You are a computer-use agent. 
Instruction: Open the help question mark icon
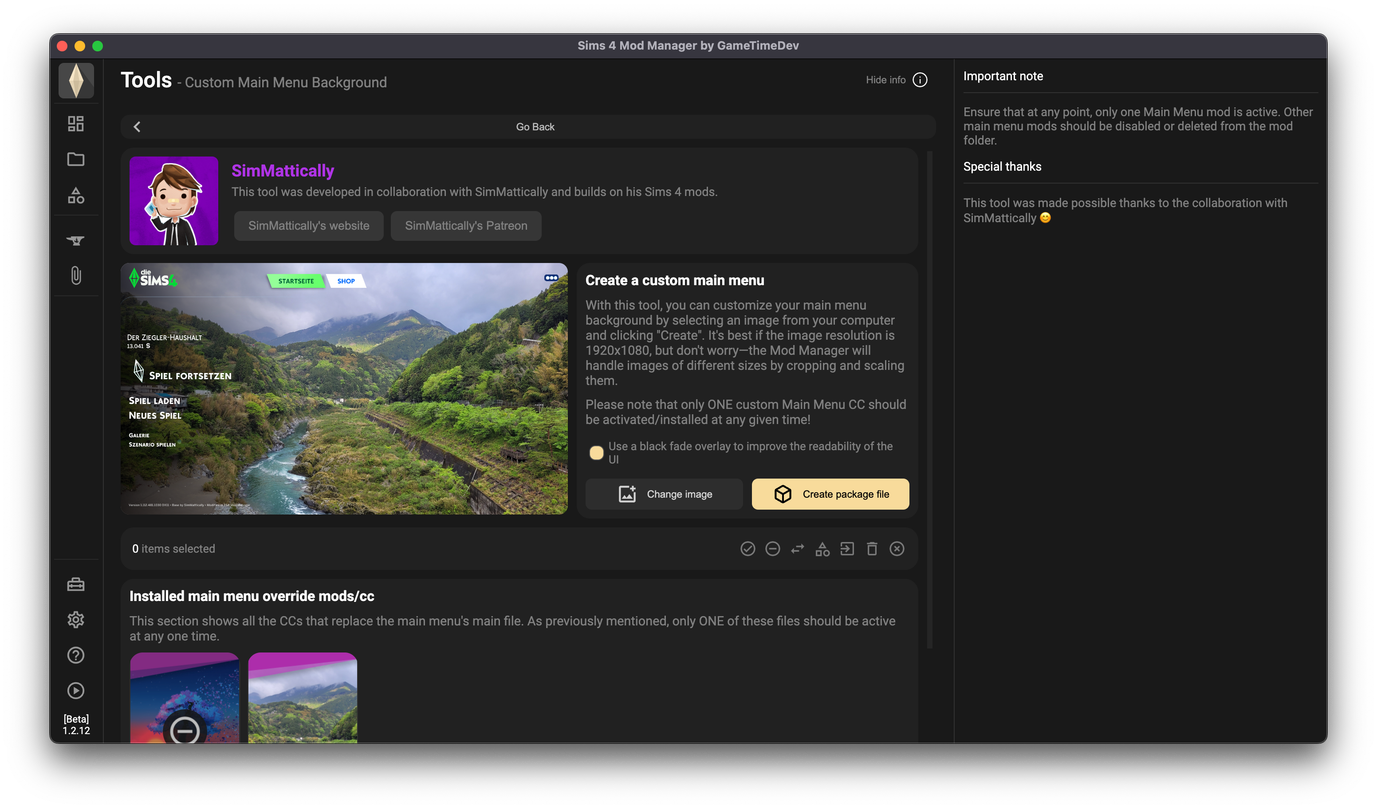76,655
